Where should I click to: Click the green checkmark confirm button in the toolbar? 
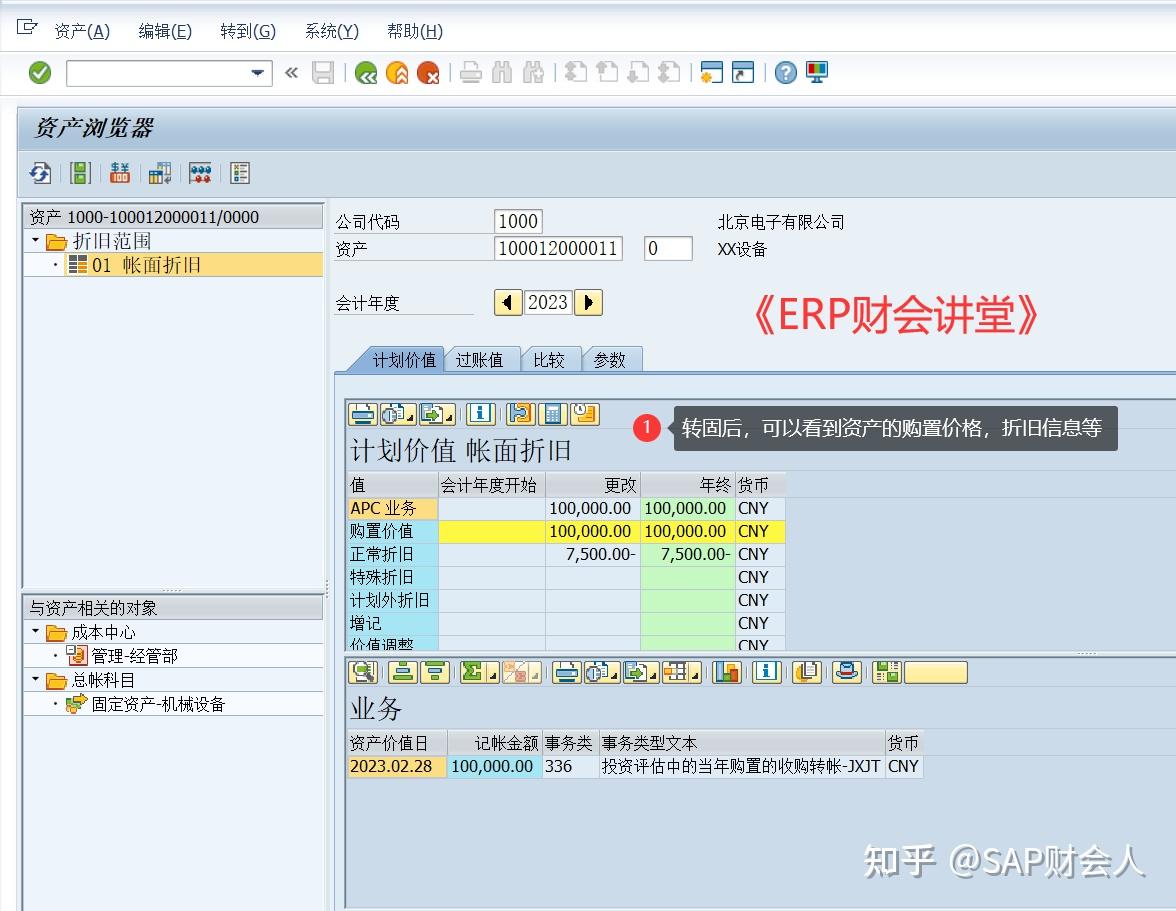pyautogui.click(x=39, y=72)
